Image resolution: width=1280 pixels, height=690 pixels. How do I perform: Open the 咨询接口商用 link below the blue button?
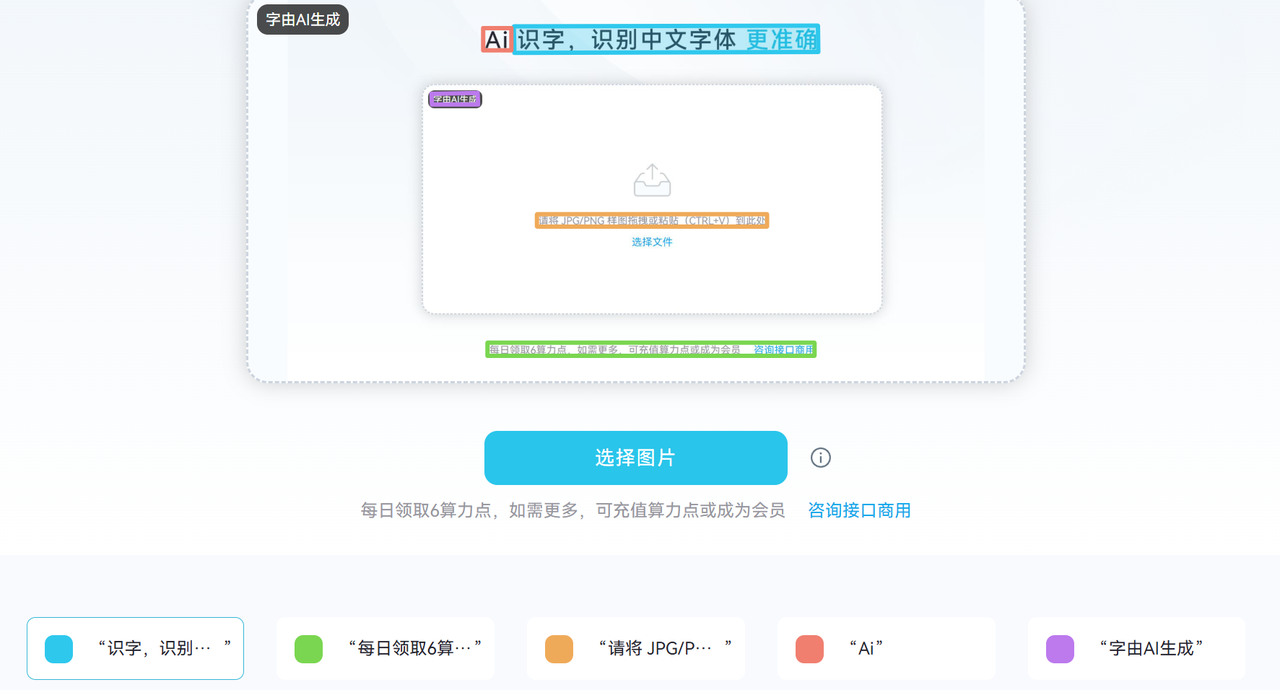click(859, 510)
